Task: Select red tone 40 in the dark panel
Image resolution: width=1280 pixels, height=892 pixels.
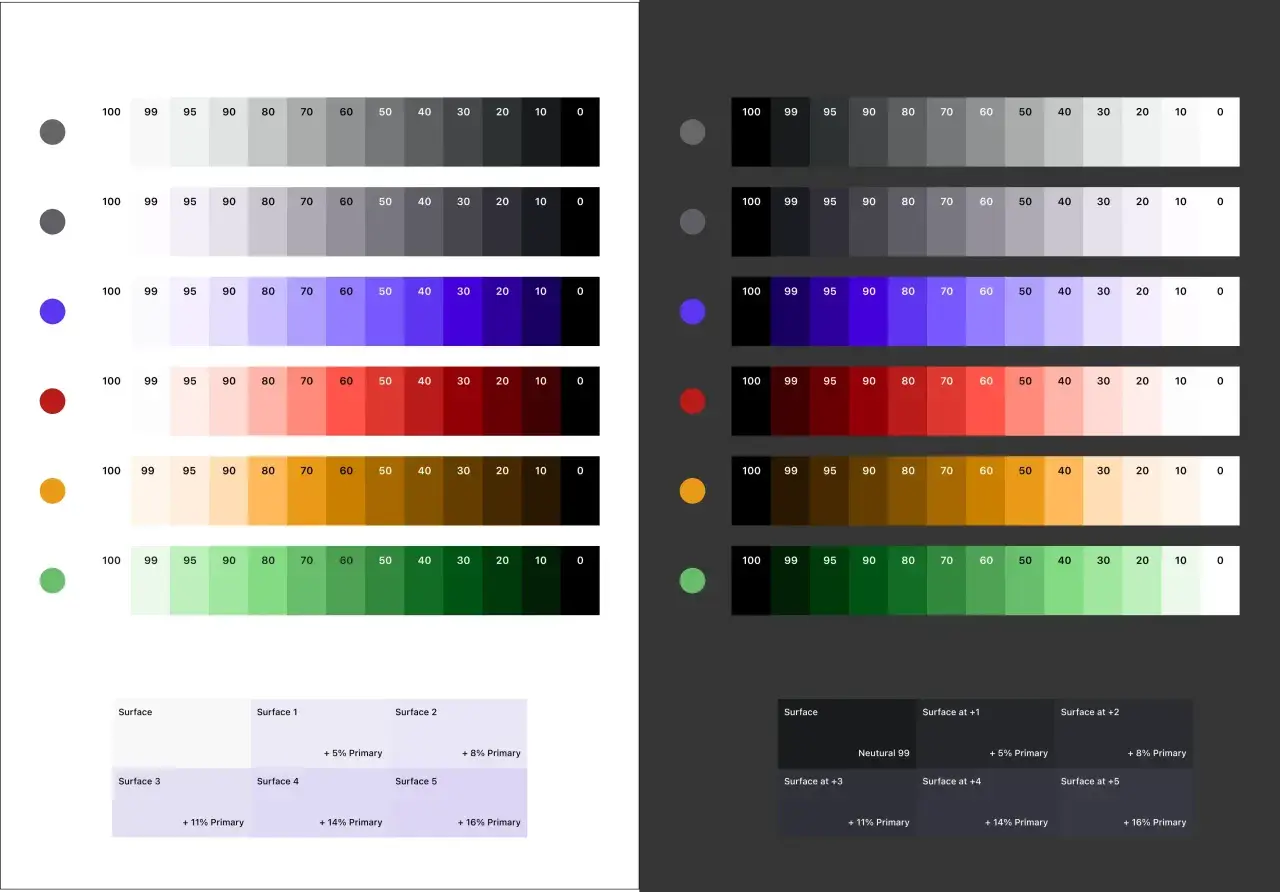Action: pos(1064,401)
